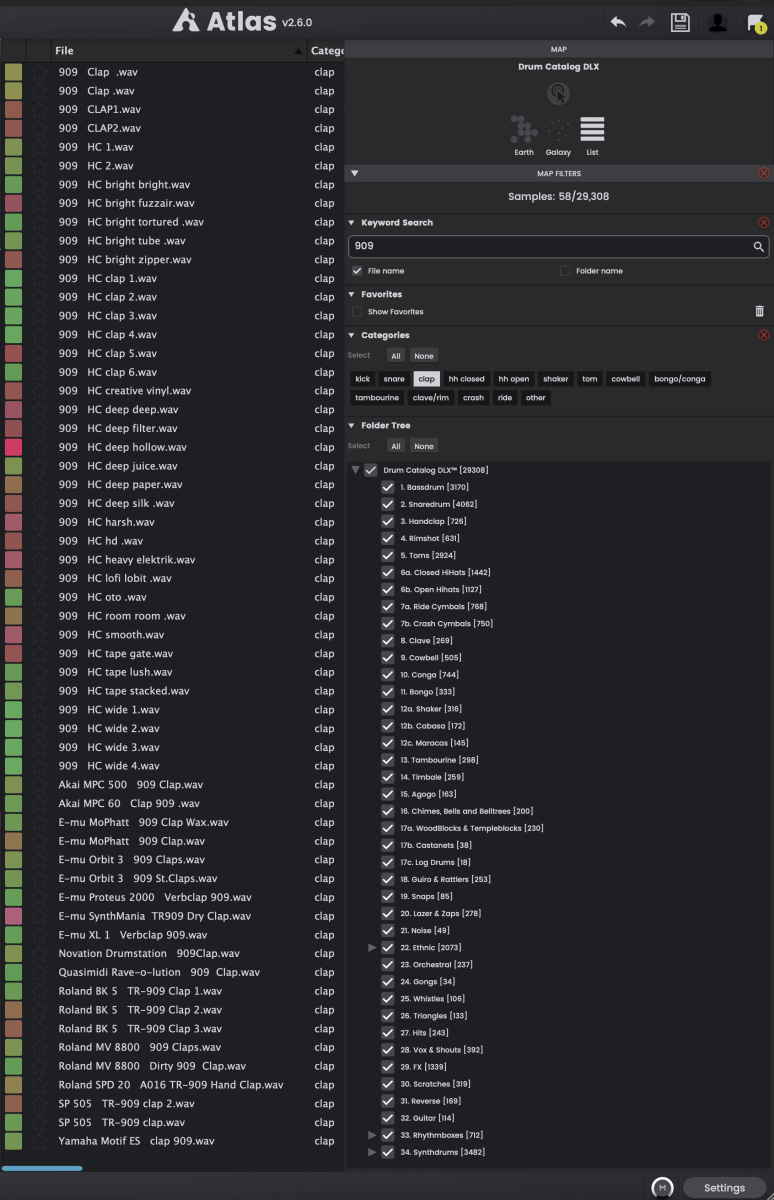The width and height of the screenshot is (774, 1200).
Task: Sort by the Category column header
Action: tap(326, 50)
